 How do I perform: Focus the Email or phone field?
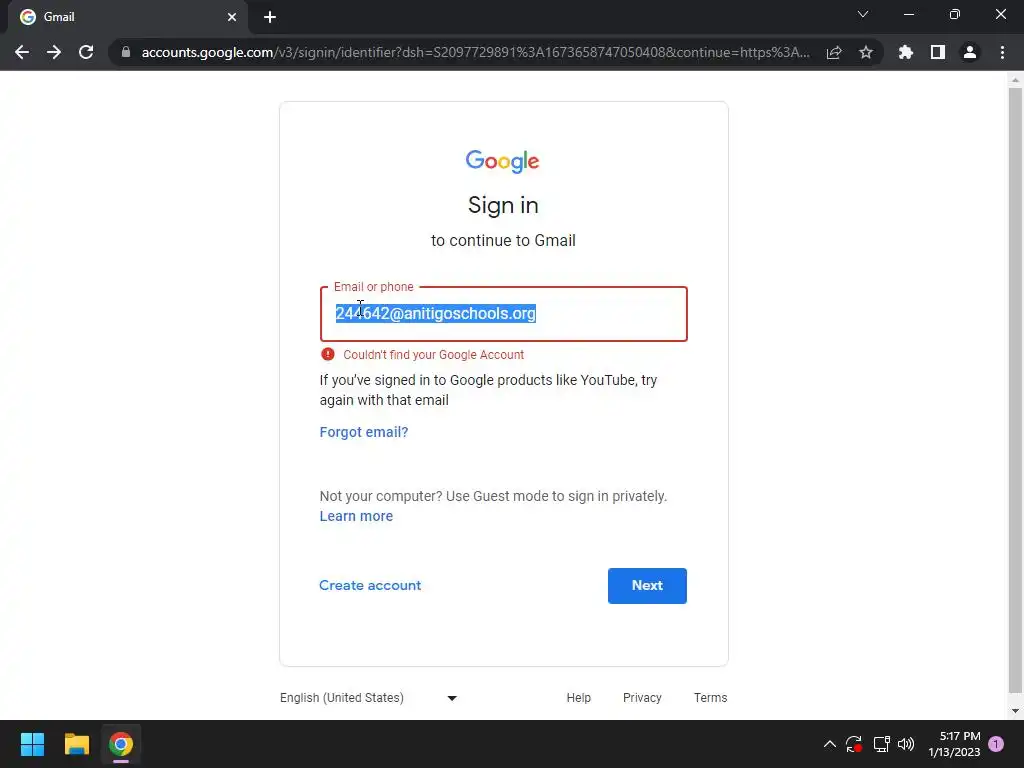coord(504,313)
